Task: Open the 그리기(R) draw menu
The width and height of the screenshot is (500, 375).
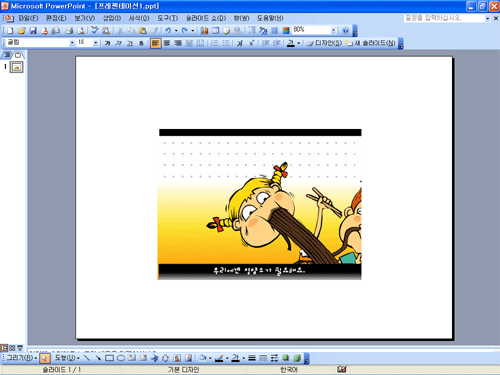Action: [21, 358]
